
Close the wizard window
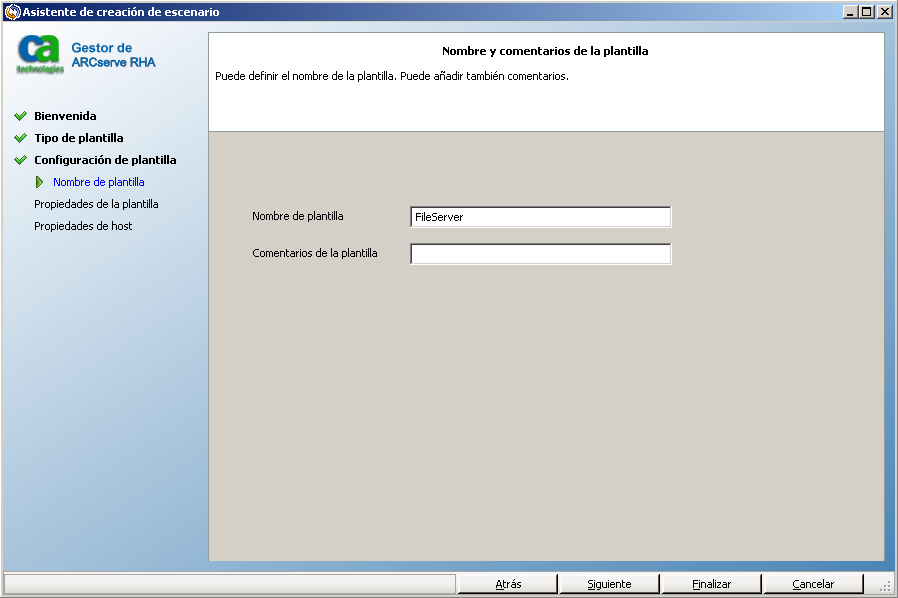click(x=885, y=11)
